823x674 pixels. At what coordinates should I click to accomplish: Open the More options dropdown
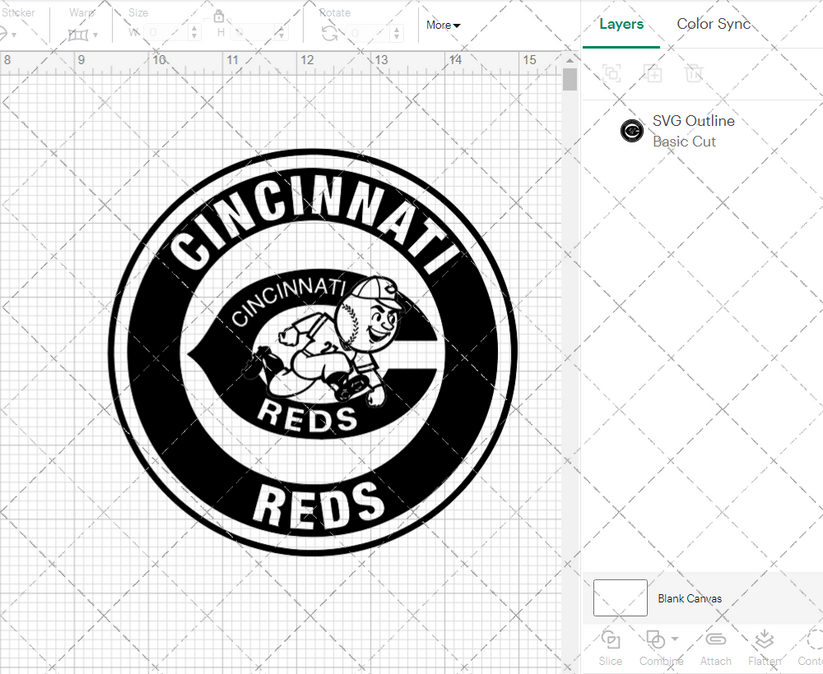(x=443, y=25)
